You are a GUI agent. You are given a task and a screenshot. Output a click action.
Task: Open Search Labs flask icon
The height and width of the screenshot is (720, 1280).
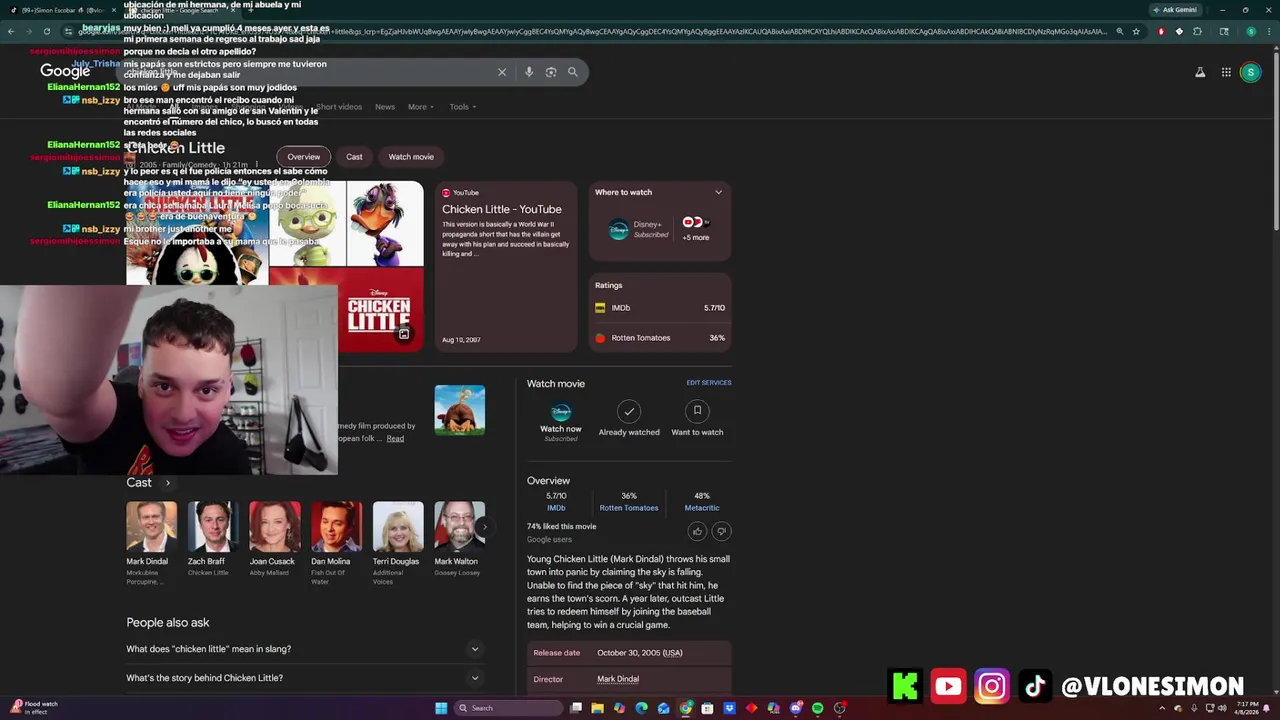(1200, 72)
